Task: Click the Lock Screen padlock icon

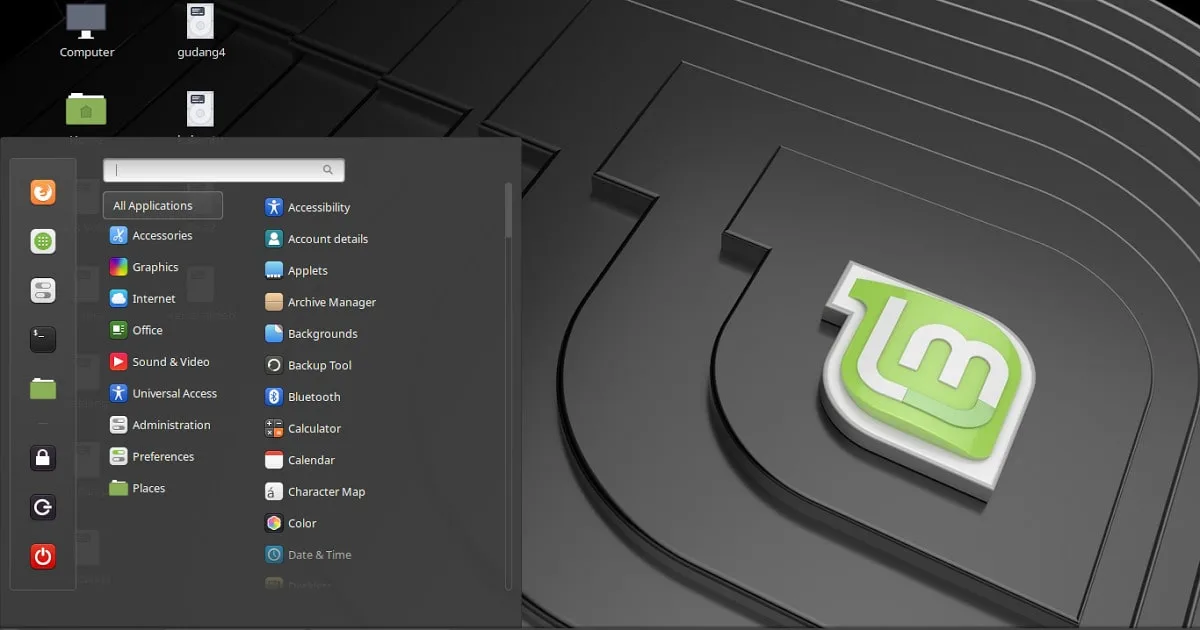Action: click(x=43, y=458)
